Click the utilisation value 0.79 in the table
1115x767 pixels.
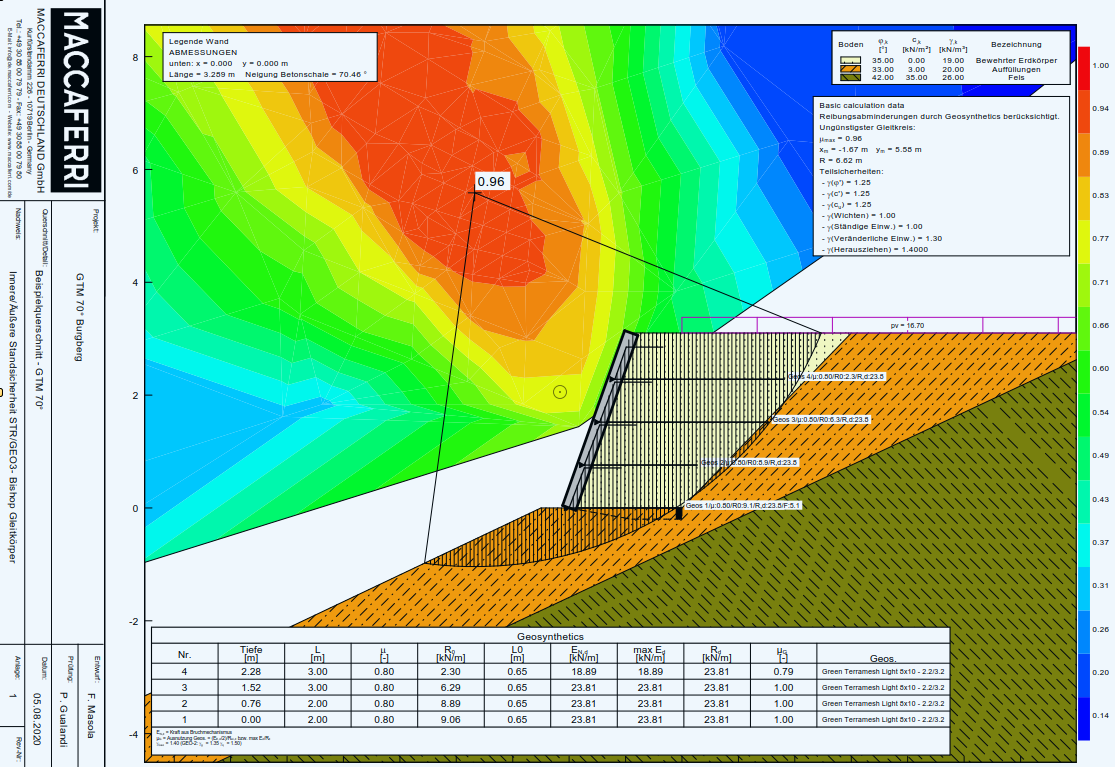[784, 672]
